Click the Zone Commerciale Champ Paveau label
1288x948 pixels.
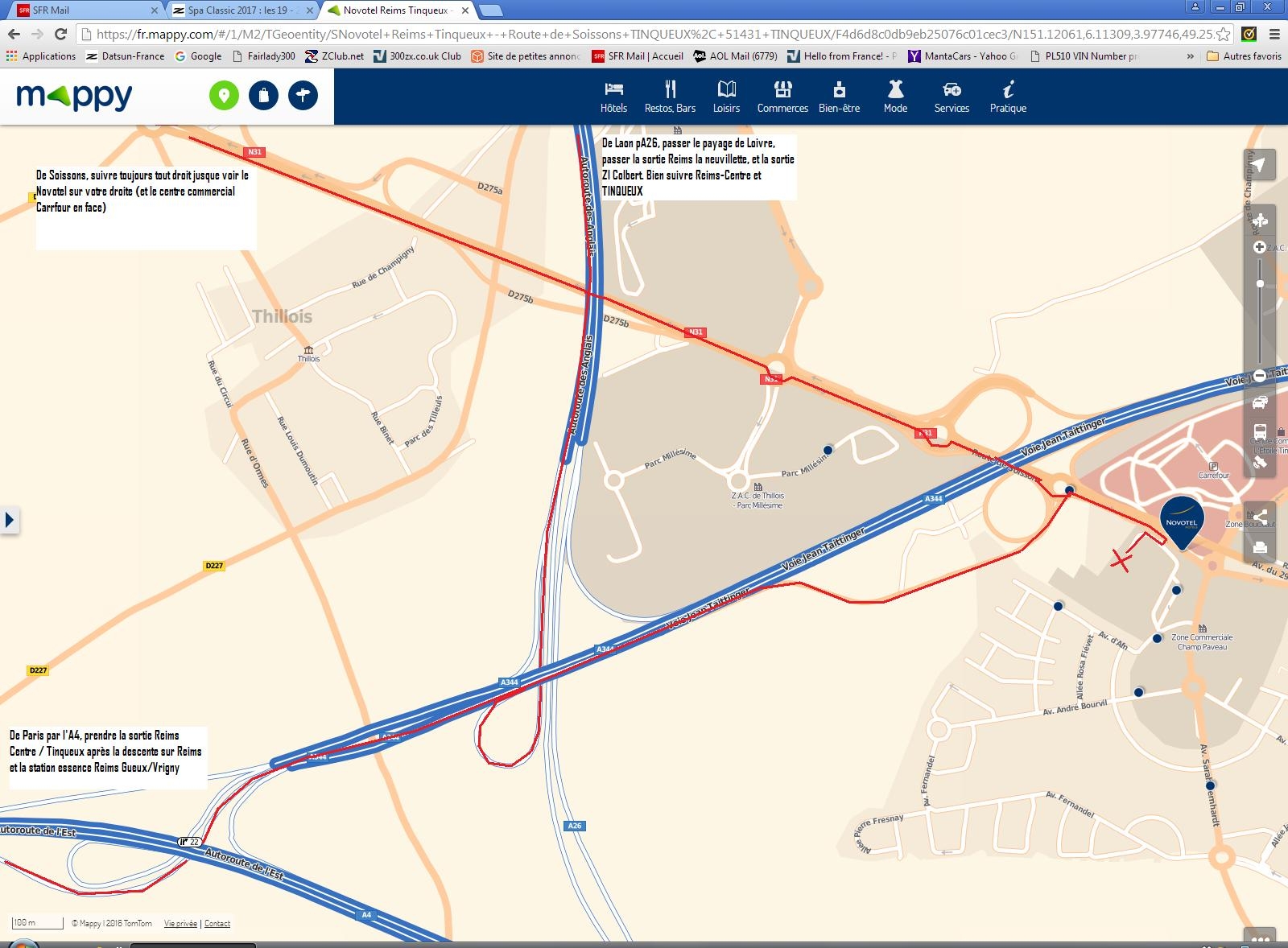[1202, 637]
